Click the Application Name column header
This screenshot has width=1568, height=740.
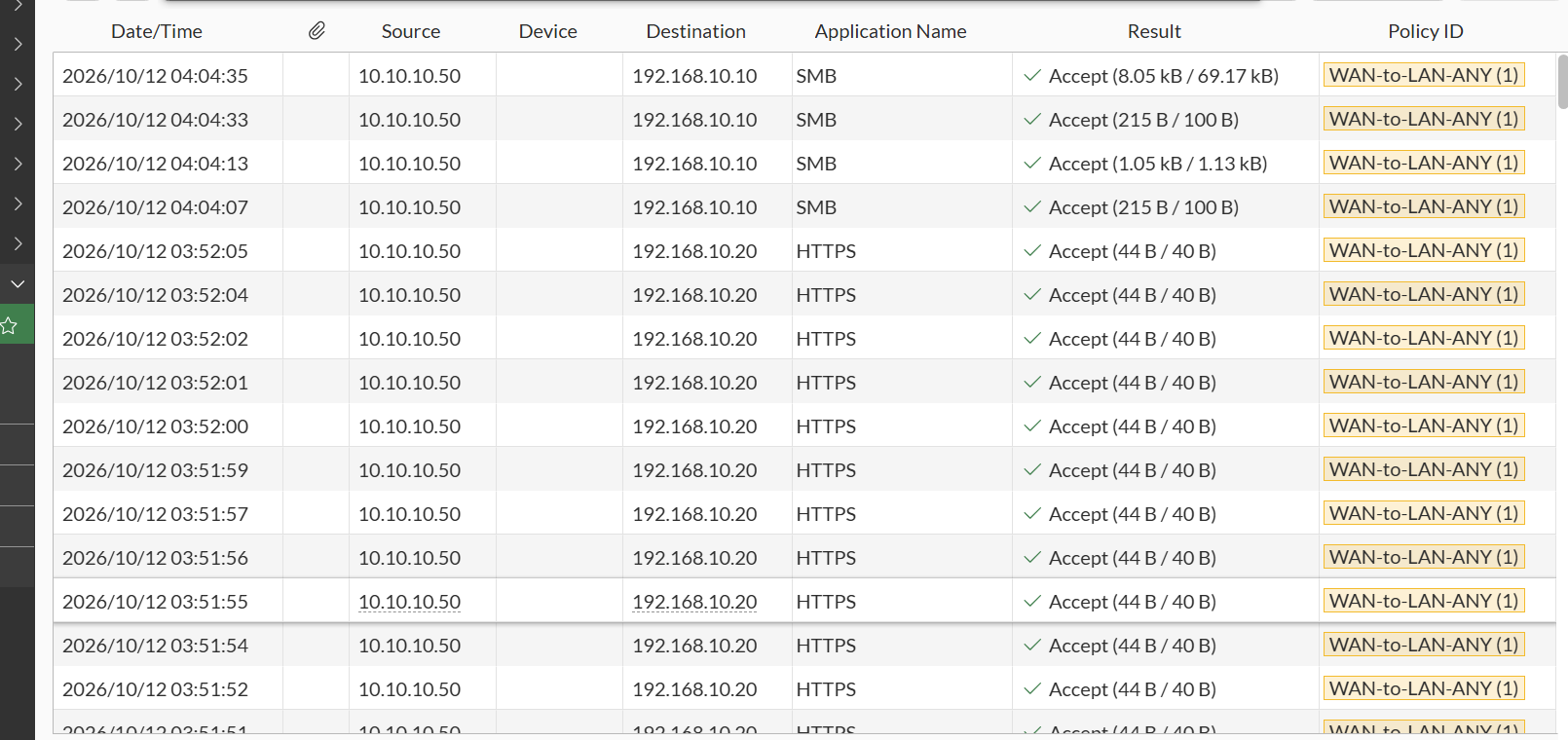[891, 31]
